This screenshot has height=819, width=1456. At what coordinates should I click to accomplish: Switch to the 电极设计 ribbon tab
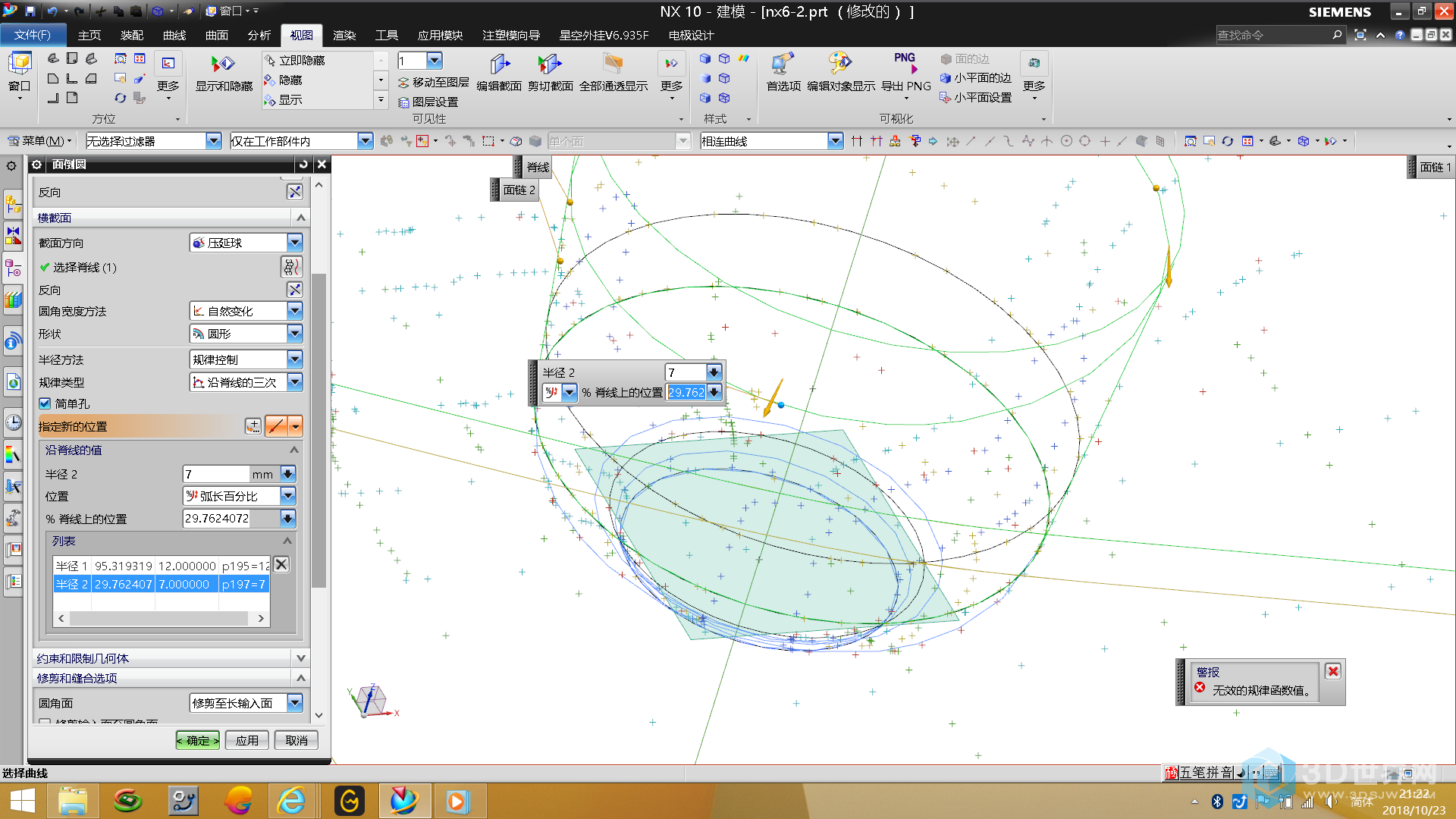[691, 35]
